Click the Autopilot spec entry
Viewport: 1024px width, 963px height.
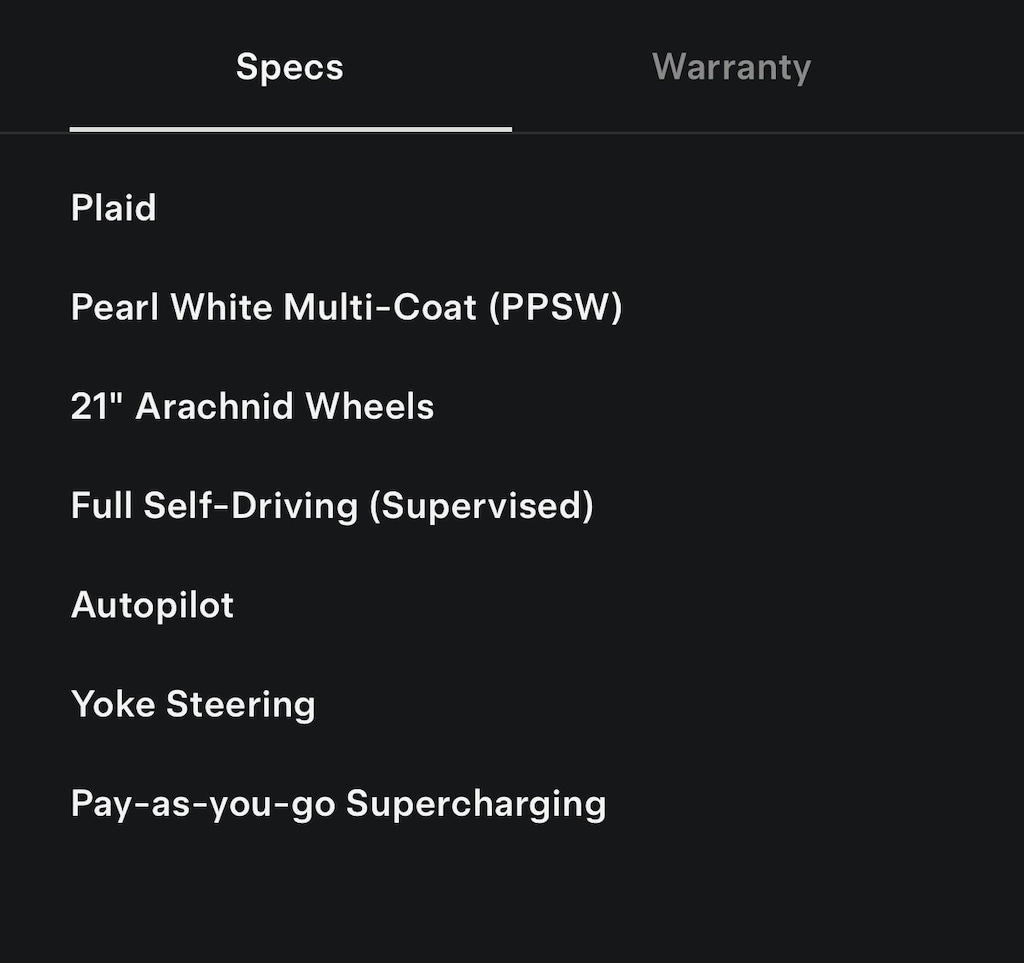coord(152,605)
